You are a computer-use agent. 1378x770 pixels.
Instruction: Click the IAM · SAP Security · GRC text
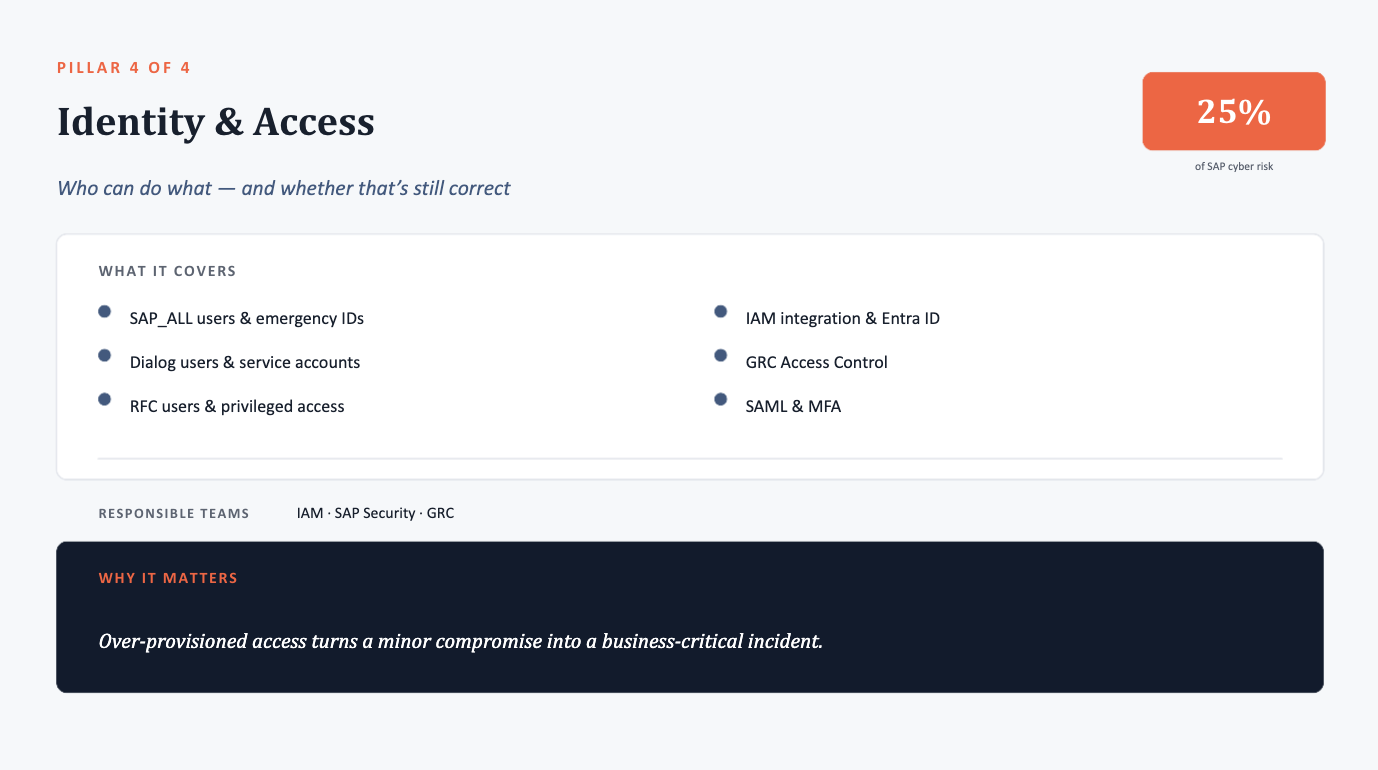375,513
